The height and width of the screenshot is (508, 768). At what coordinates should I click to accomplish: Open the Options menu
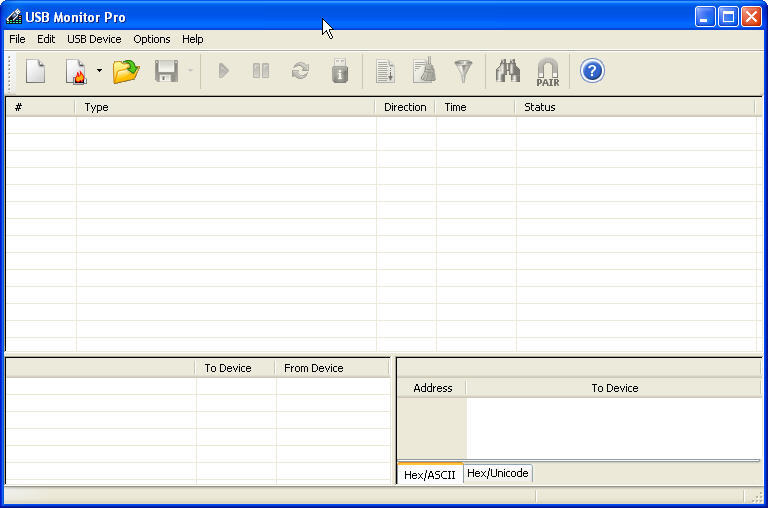(152, 39)
